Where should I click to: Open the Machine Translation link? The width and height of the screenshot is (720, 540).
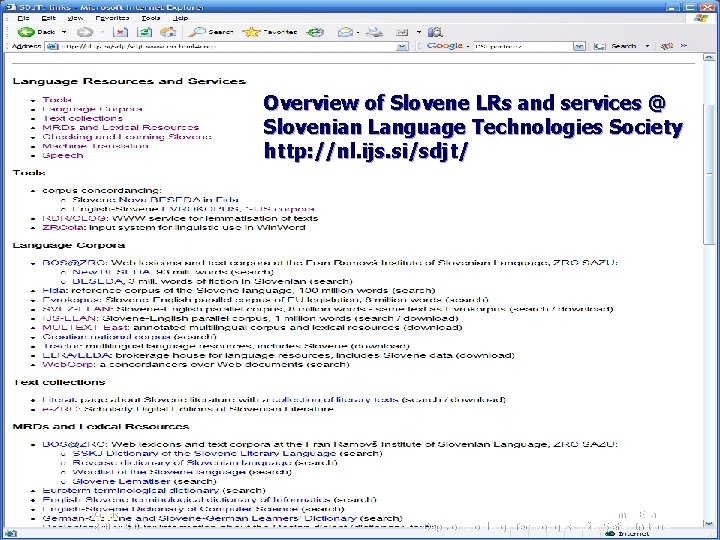(95, 146)
